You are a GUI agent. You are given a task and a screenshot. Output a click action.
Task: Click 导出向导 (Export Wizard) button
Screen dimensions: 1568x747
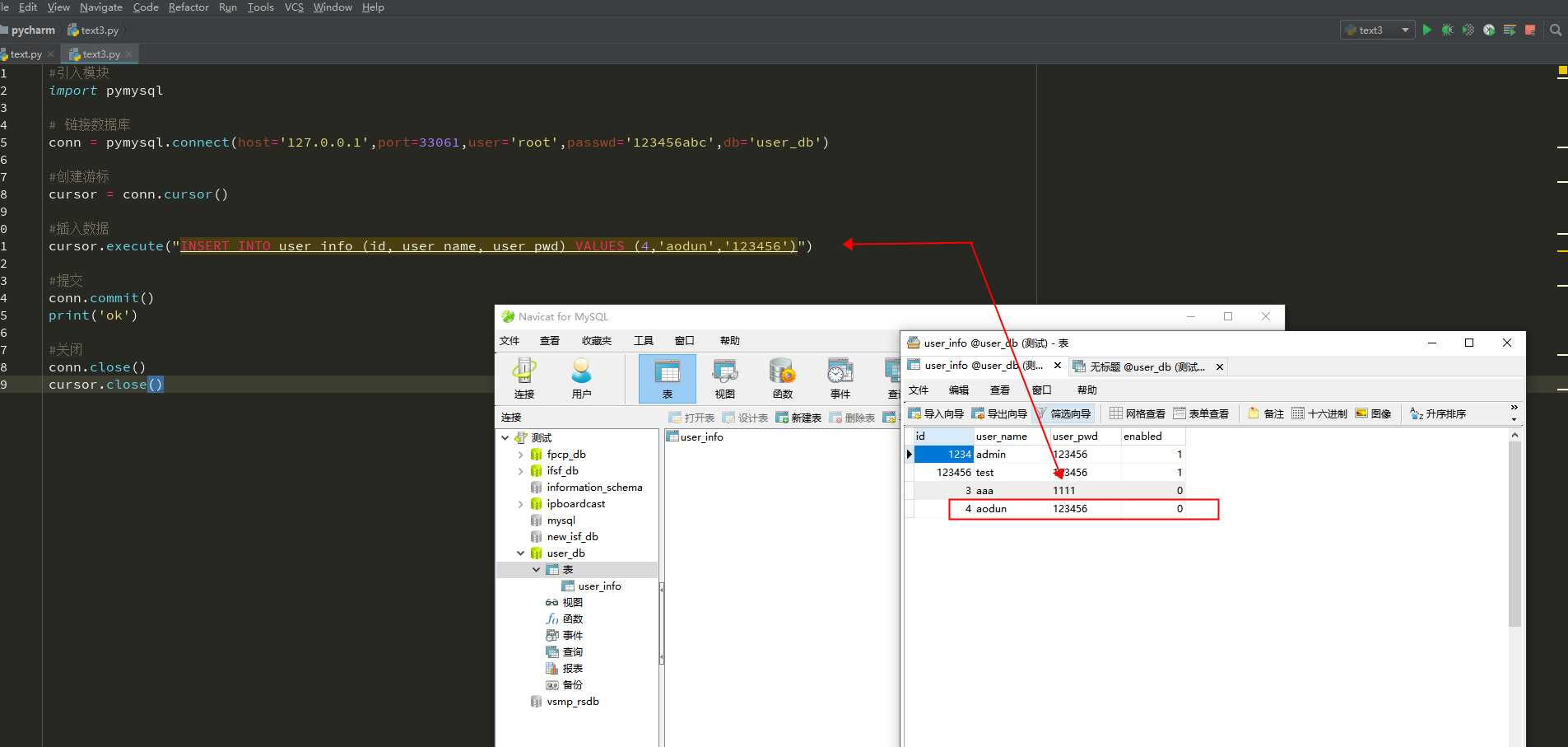(999, 413)
